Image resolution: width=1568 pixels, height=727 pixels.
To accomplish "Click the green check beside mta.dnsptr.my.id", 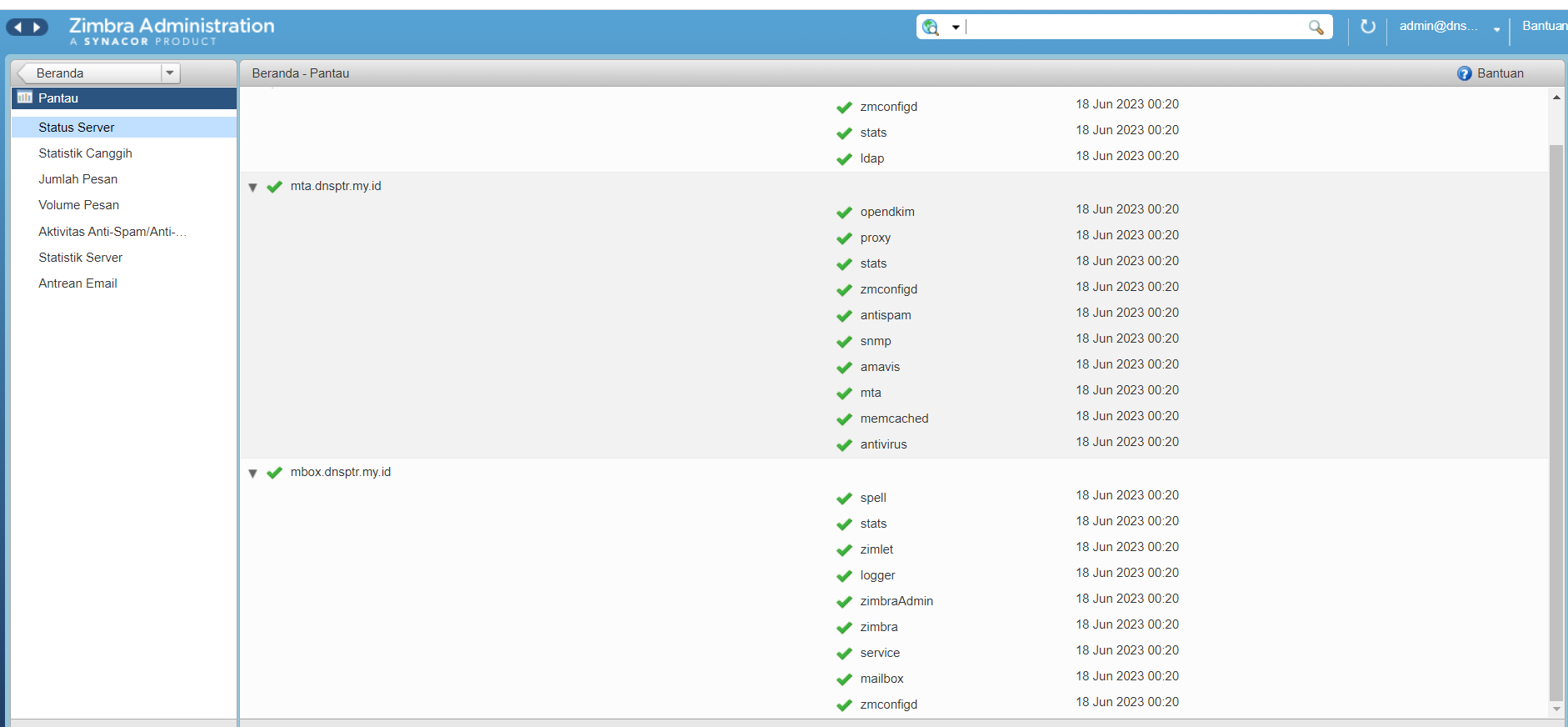I will 274,187.
